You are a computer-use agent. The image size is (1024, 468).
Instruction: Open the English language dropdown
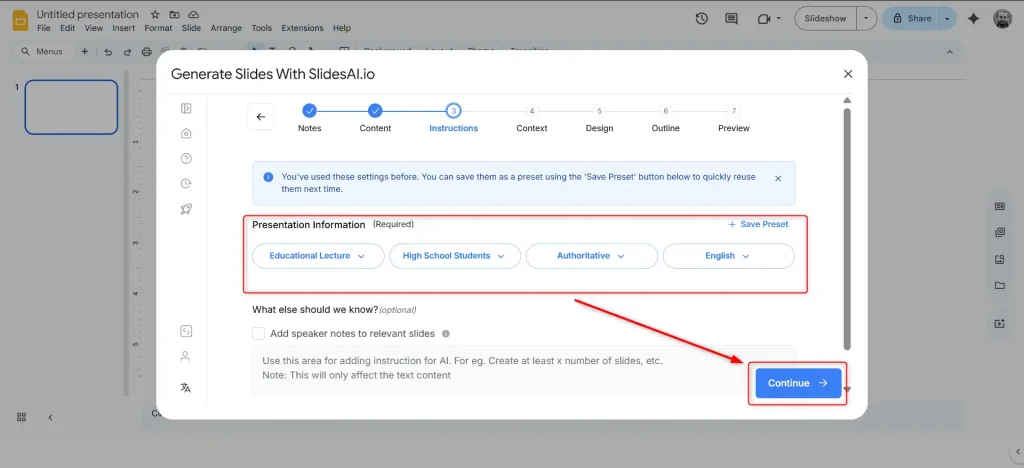click(x=729, y=256)
